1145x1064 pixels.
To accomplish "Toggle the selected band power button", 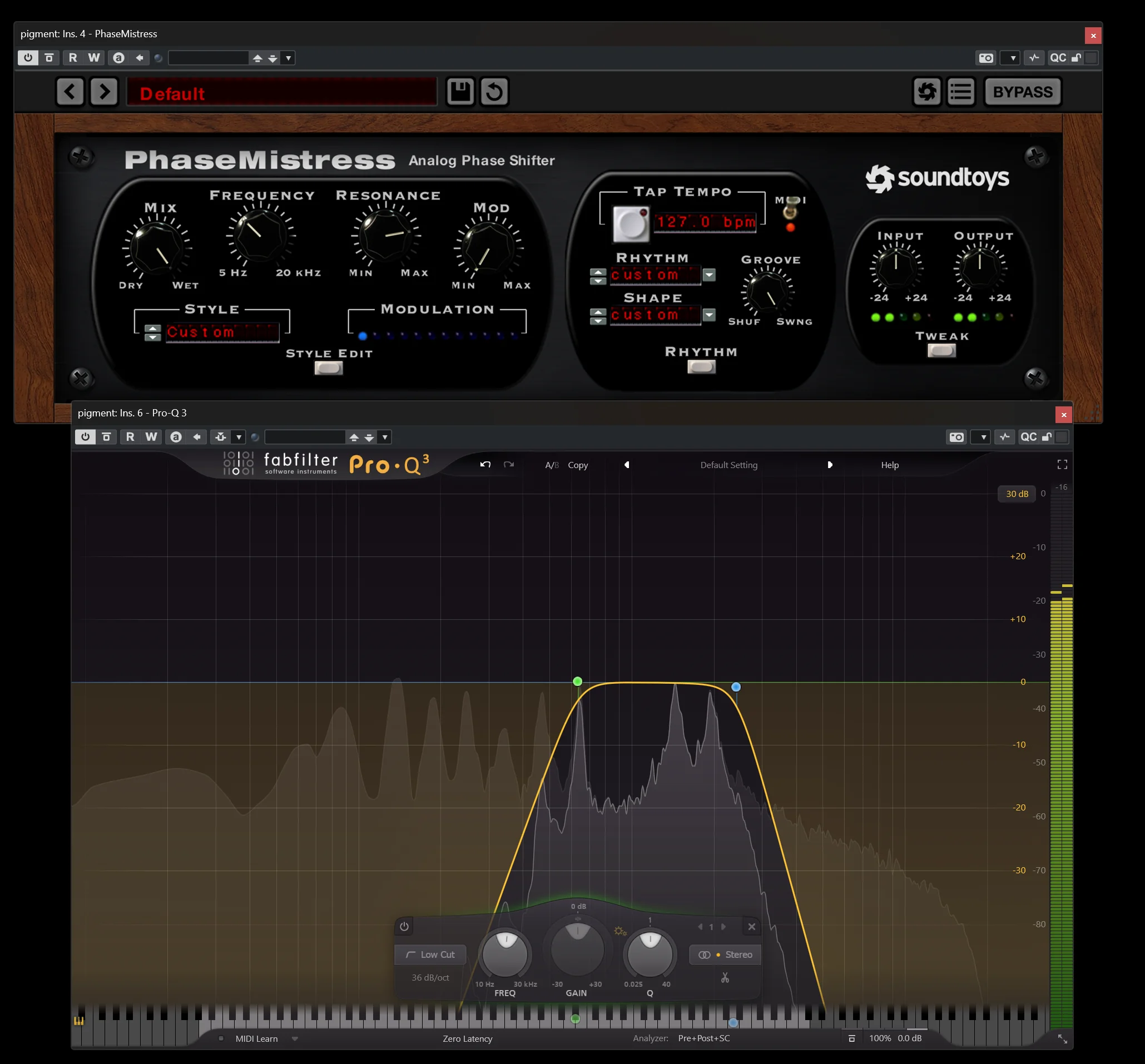I will pyautogui.click(x=404, y=926).
